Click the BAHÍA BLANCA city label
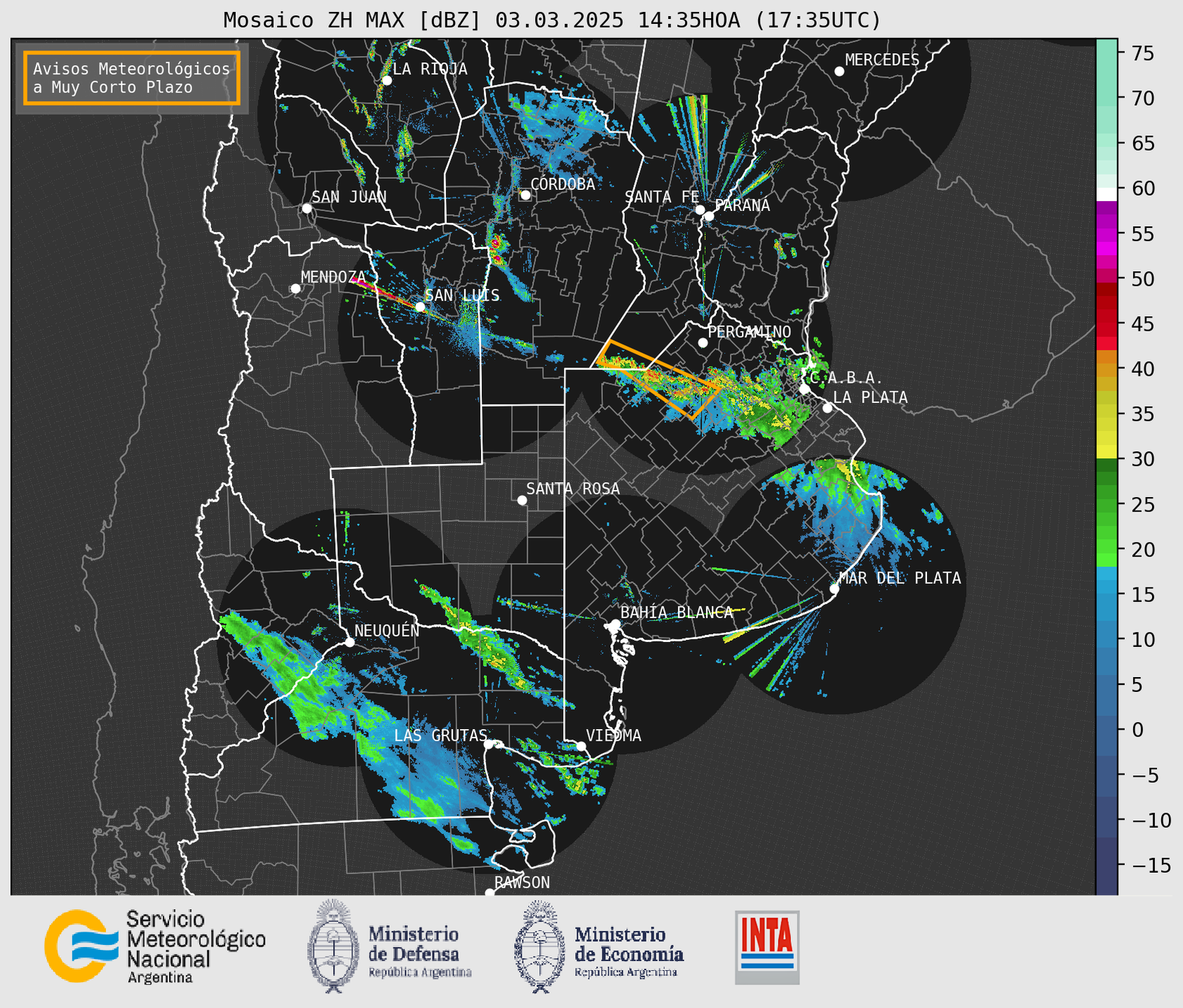Viewport: 1183px width, 1008px height. point(677,613)
